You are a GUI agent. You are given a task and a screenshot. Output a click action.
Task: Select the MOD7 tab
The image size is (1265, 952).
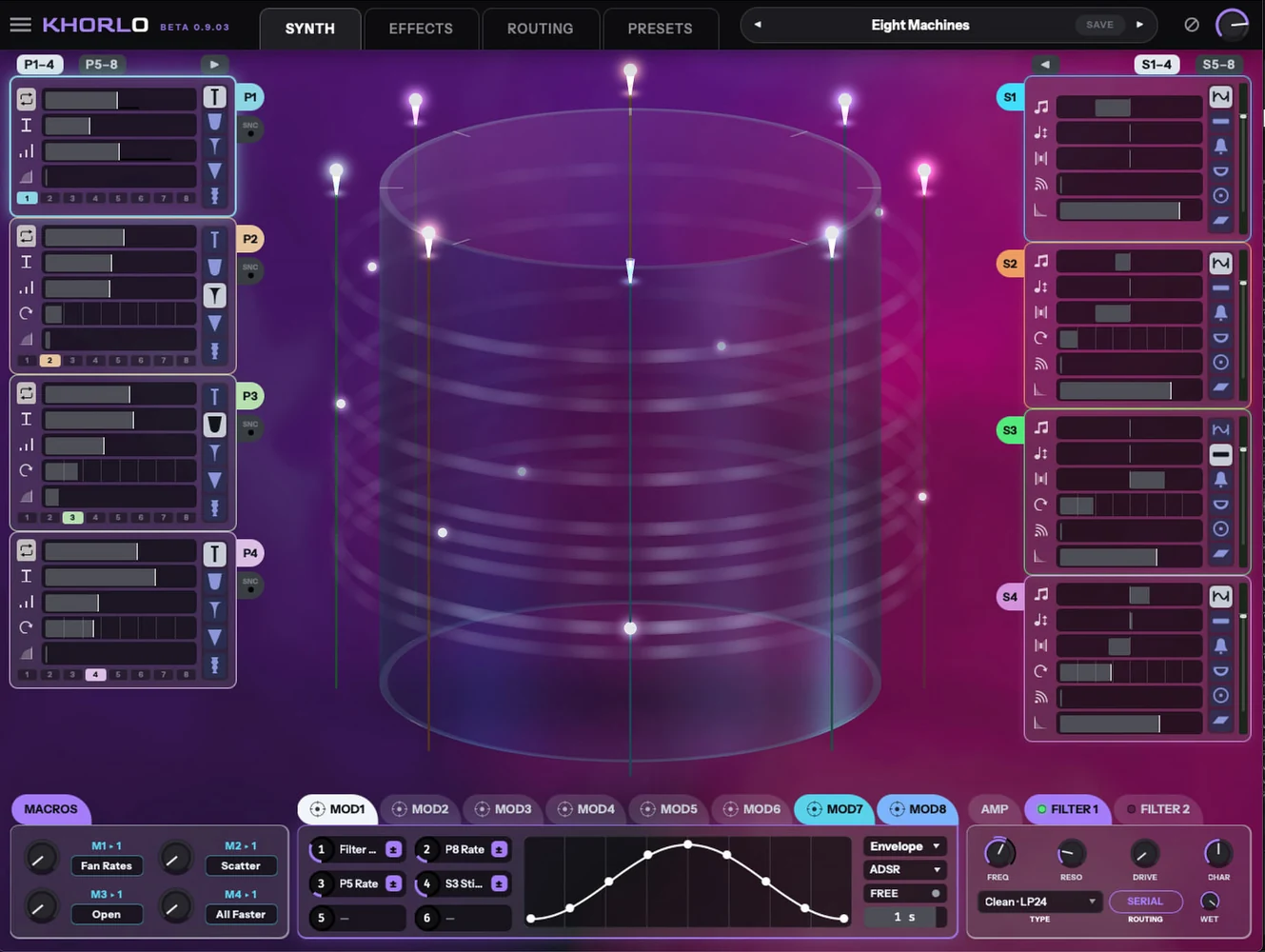click(834, 809)
